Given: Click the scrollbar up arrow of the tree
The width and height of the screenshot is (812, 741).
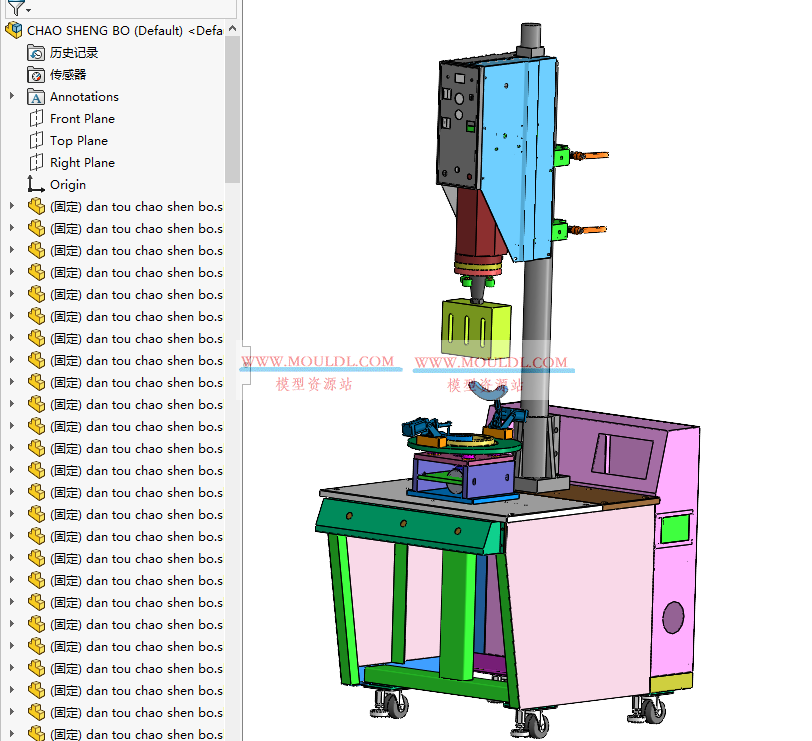Looking at the screenshot, I should [232, 30].
